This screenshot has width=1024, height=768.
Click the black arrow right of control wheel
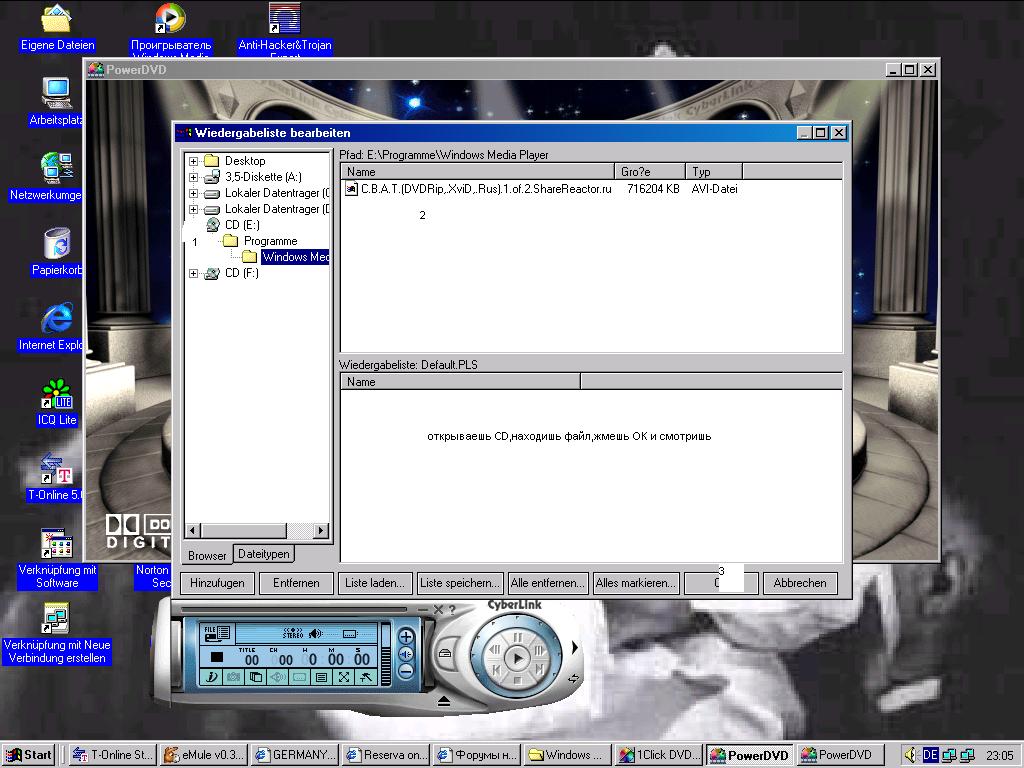575,647
